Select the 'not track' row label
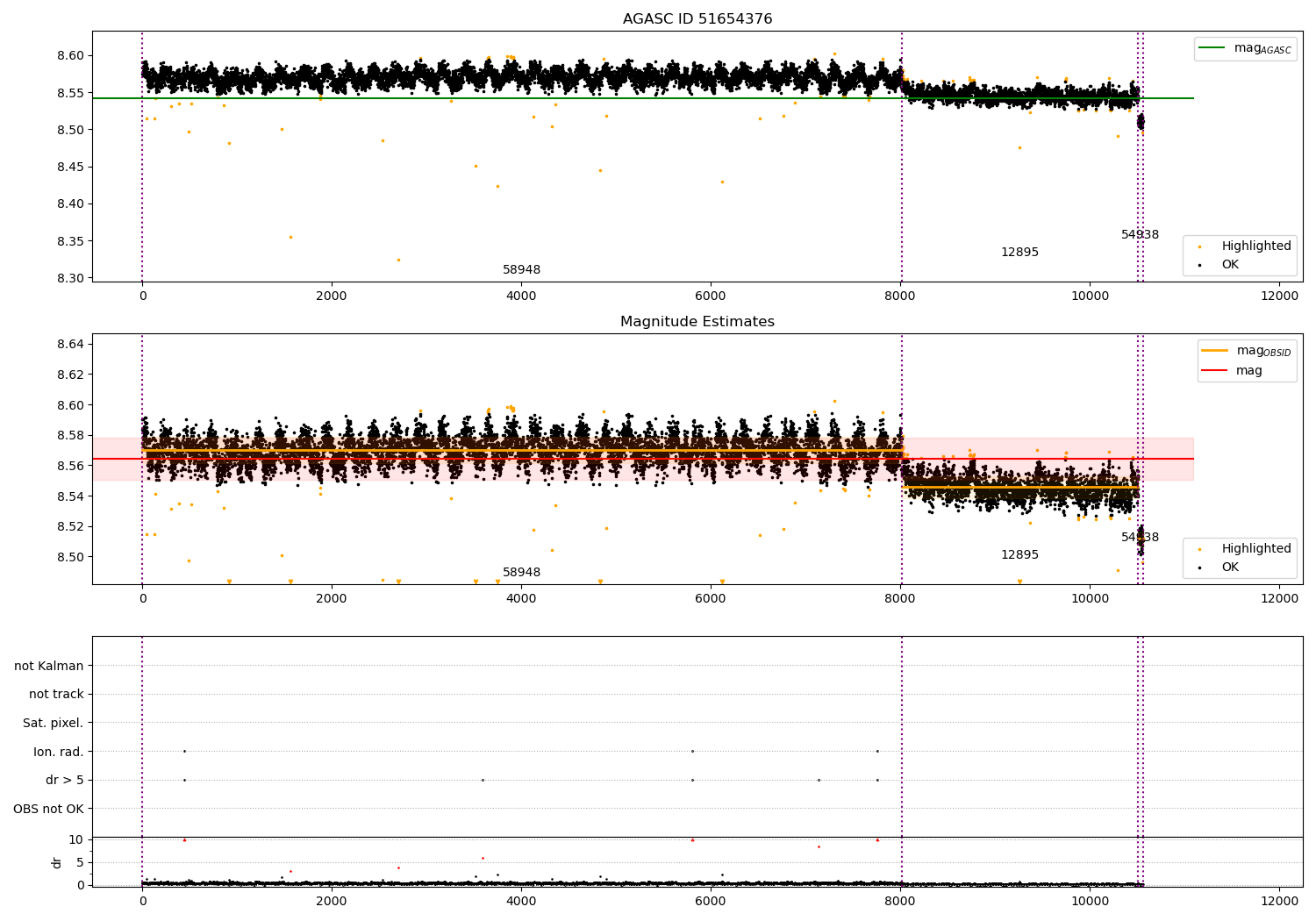The width and height of the screenshot is (1316, 921). 56,694
